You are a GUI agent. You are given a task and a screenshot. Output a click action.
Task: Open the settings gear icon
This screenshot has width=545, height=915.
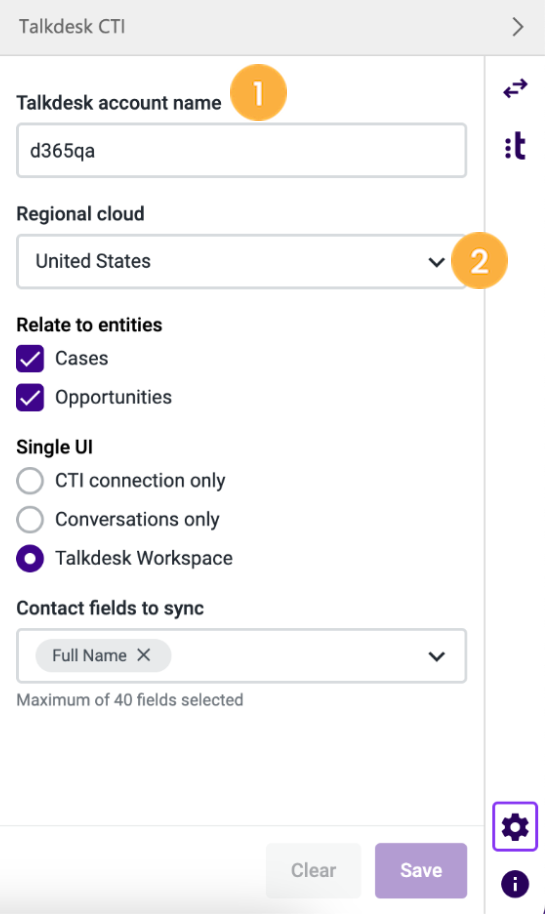tap(515, 827)
